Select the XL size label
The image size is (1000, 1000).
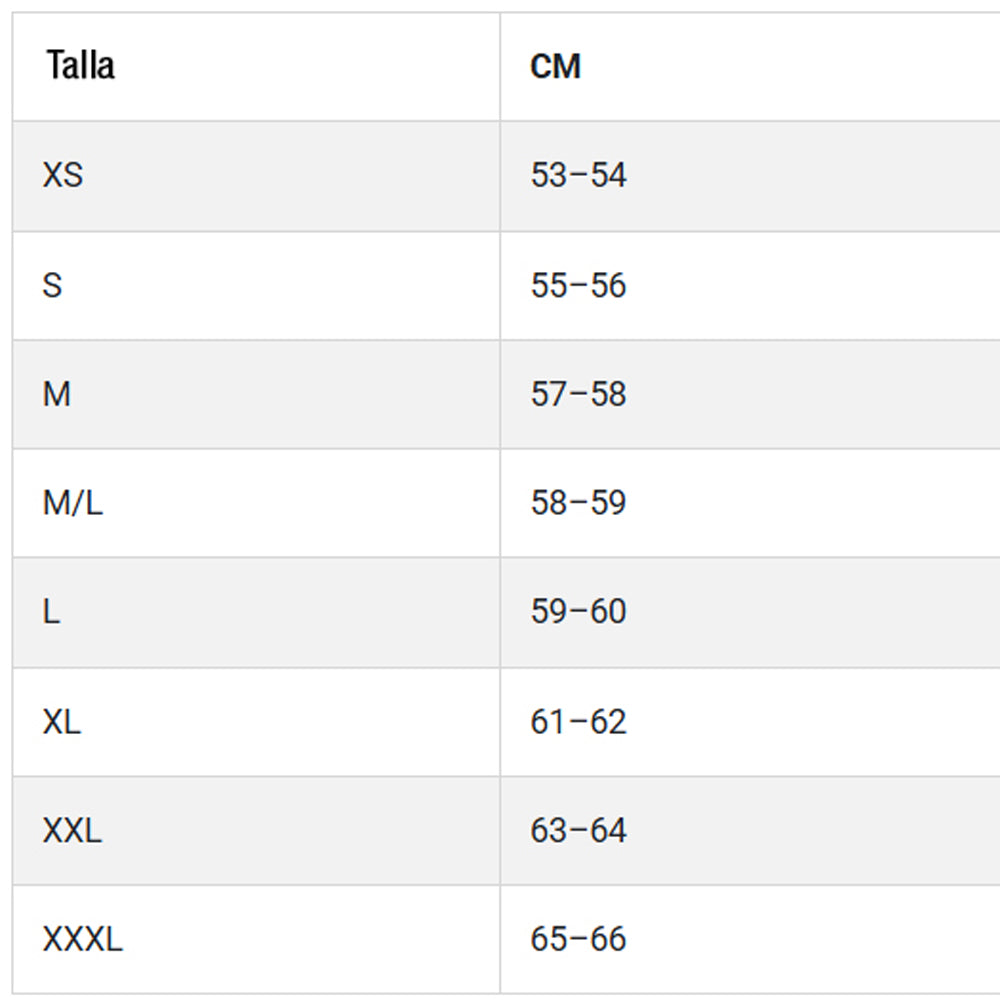tap(61, 722)
